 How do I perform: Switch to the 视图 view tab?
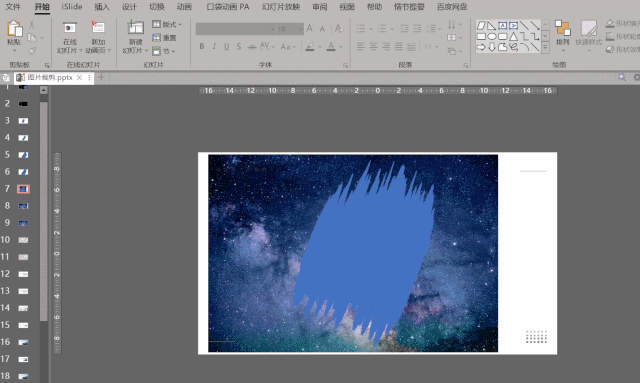(x=347, y=7)
